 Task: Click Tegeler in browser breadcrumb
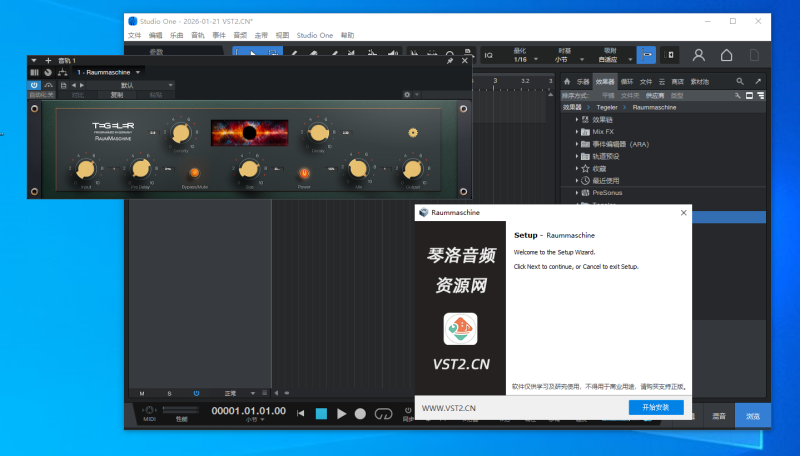pos(607,108)
